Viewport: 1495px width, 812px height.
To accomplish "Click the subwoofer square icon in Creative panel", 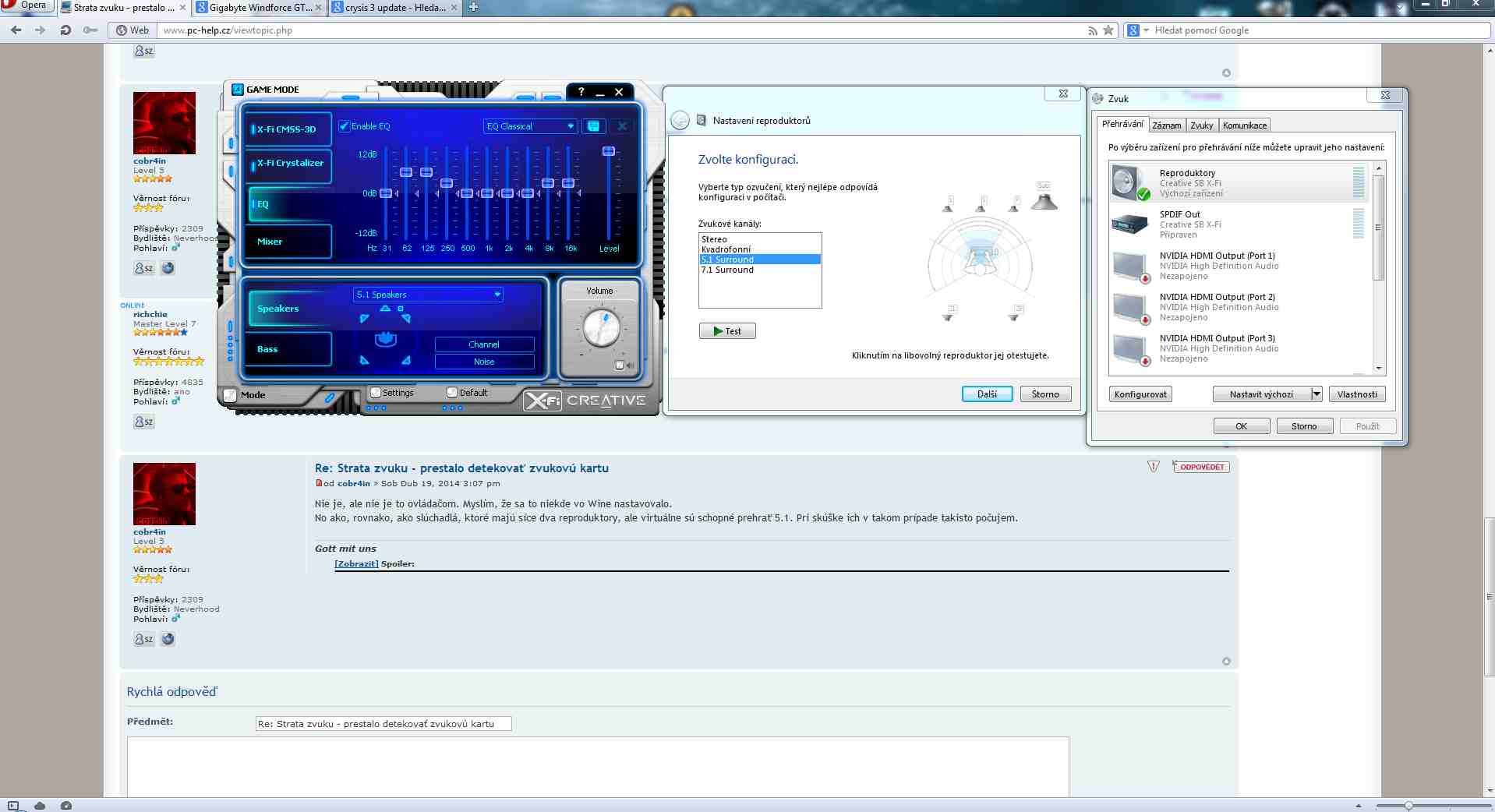I will 401,309.
